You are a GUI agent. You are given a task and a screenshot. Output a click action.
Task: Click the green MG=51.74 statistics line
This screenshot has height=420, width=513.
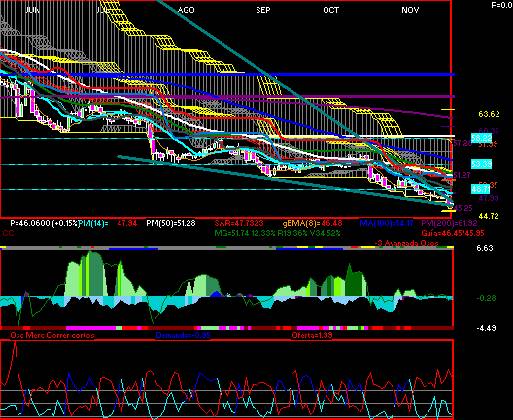coord(277,233)
